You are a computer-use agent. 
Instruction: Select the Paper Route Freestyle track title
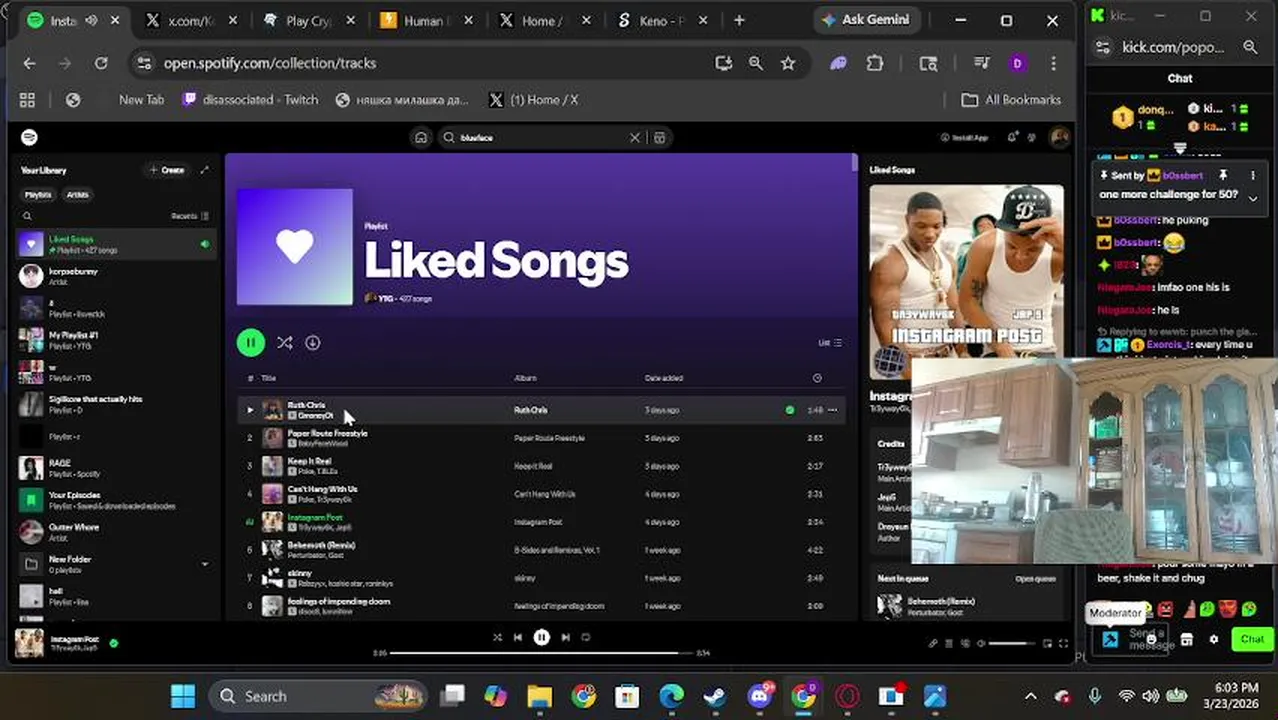tap(328, 433)
